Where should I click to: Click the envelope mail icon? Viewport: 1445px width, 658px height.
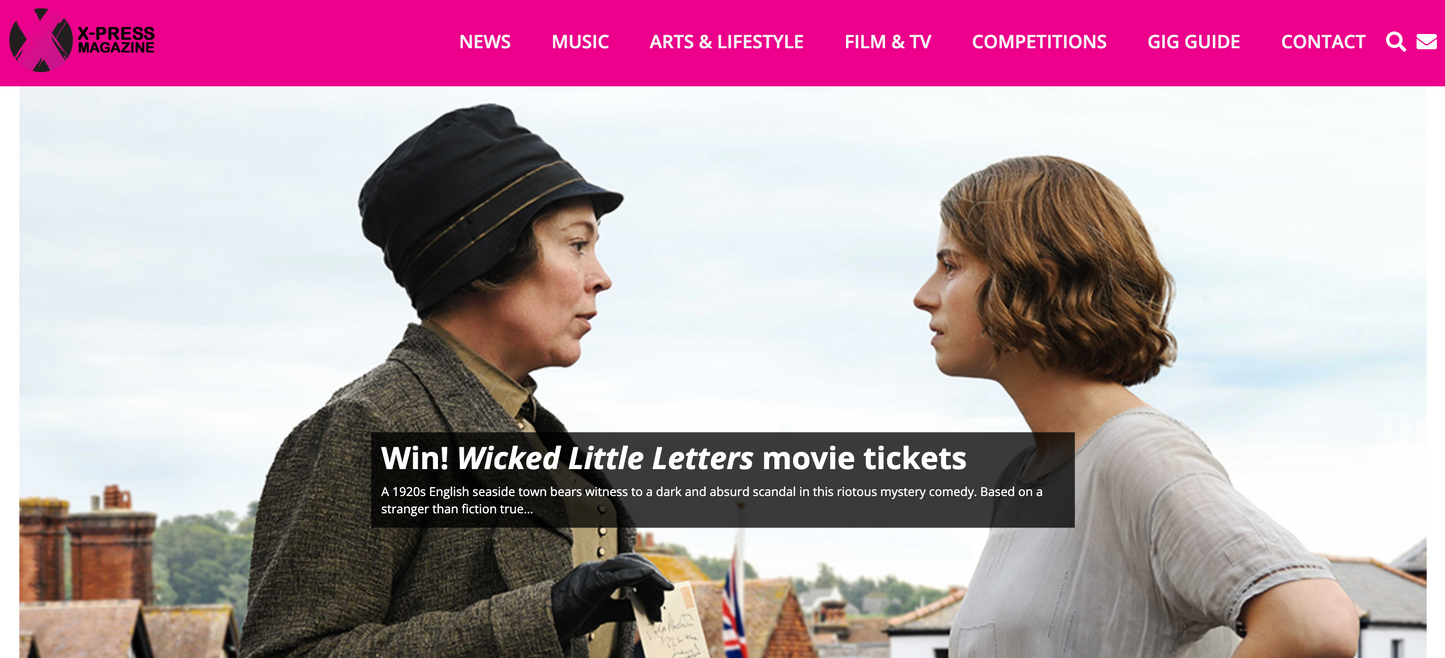coord(1427,42)
